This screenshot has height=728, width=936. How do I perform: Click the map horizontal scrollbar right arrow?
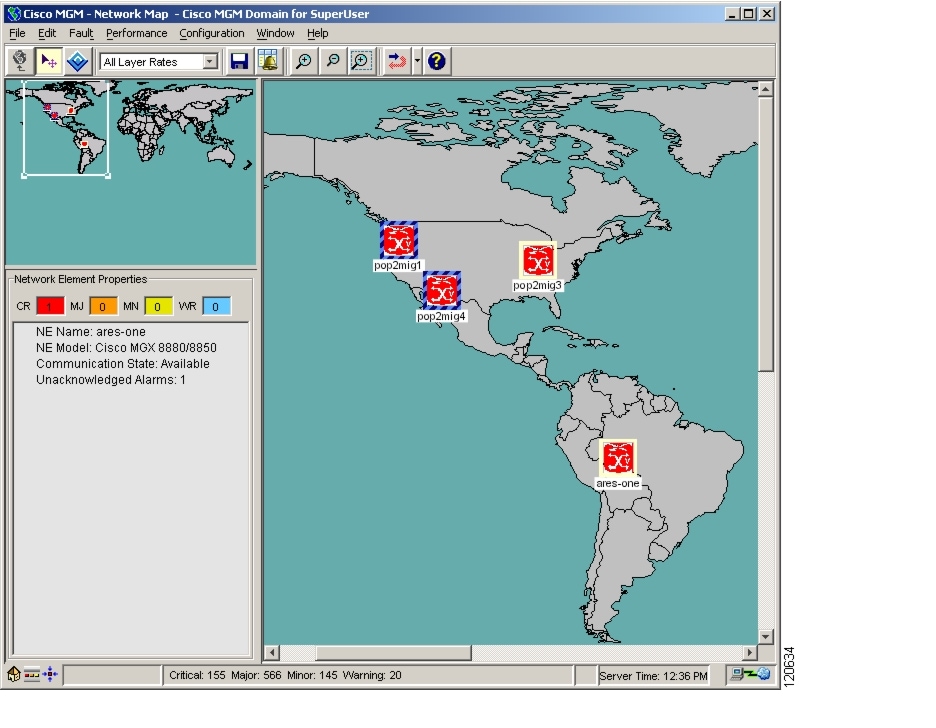(750, 652)
